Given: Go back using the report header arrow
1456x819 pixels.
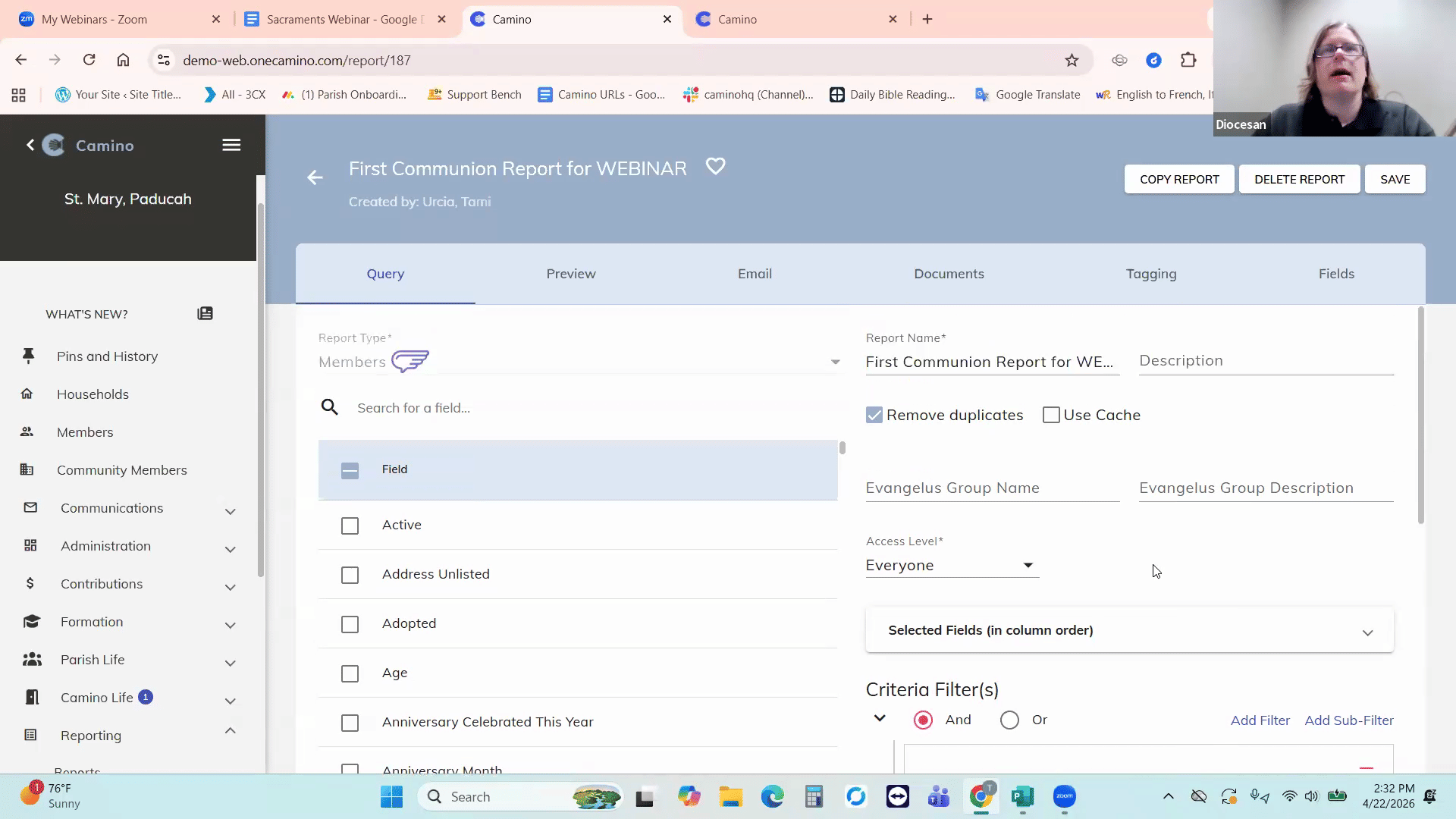Looking at the screenshot, I should coord(315,177).
